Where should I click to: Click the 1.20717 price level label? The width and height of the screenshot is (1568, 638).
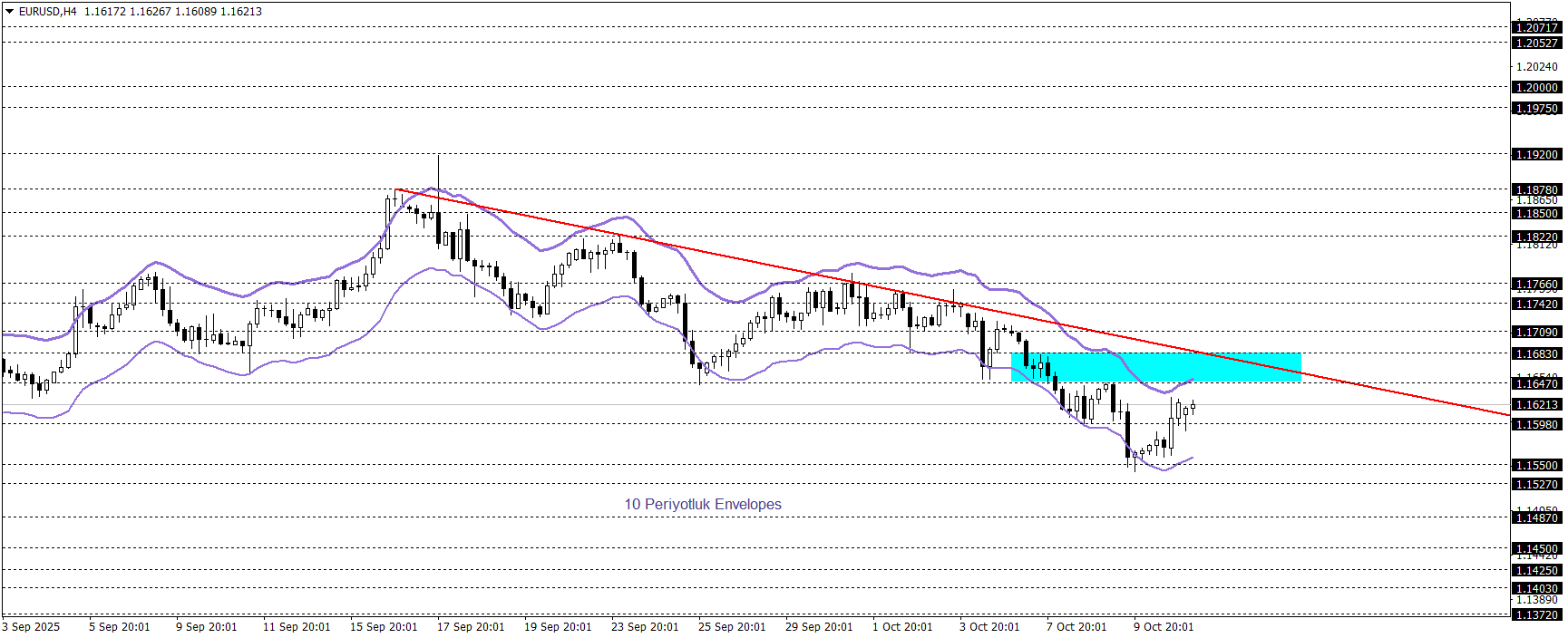tap(1537, 28)
